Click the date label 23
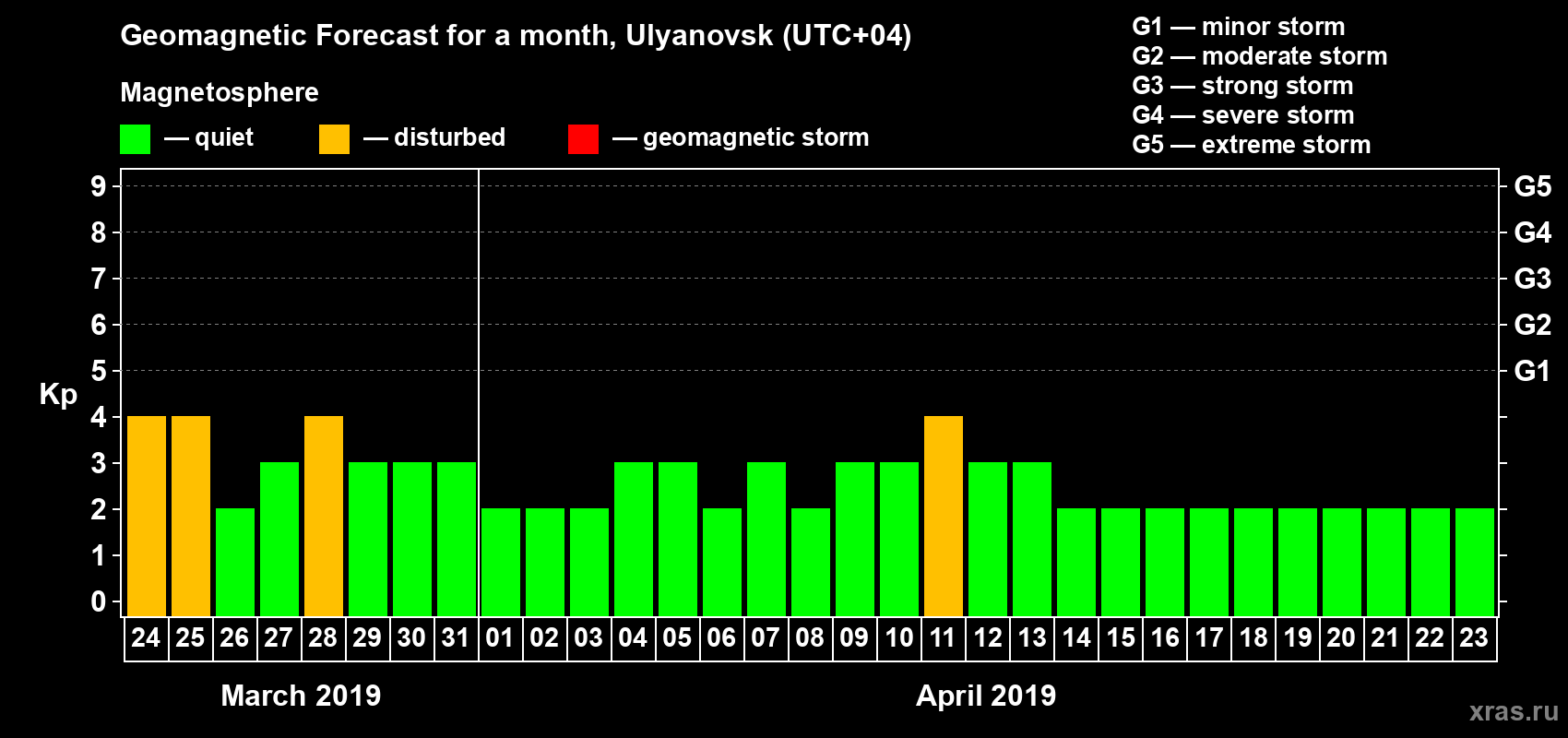This screenshot has width=1568, height=738. click(x=1474, y=638)
